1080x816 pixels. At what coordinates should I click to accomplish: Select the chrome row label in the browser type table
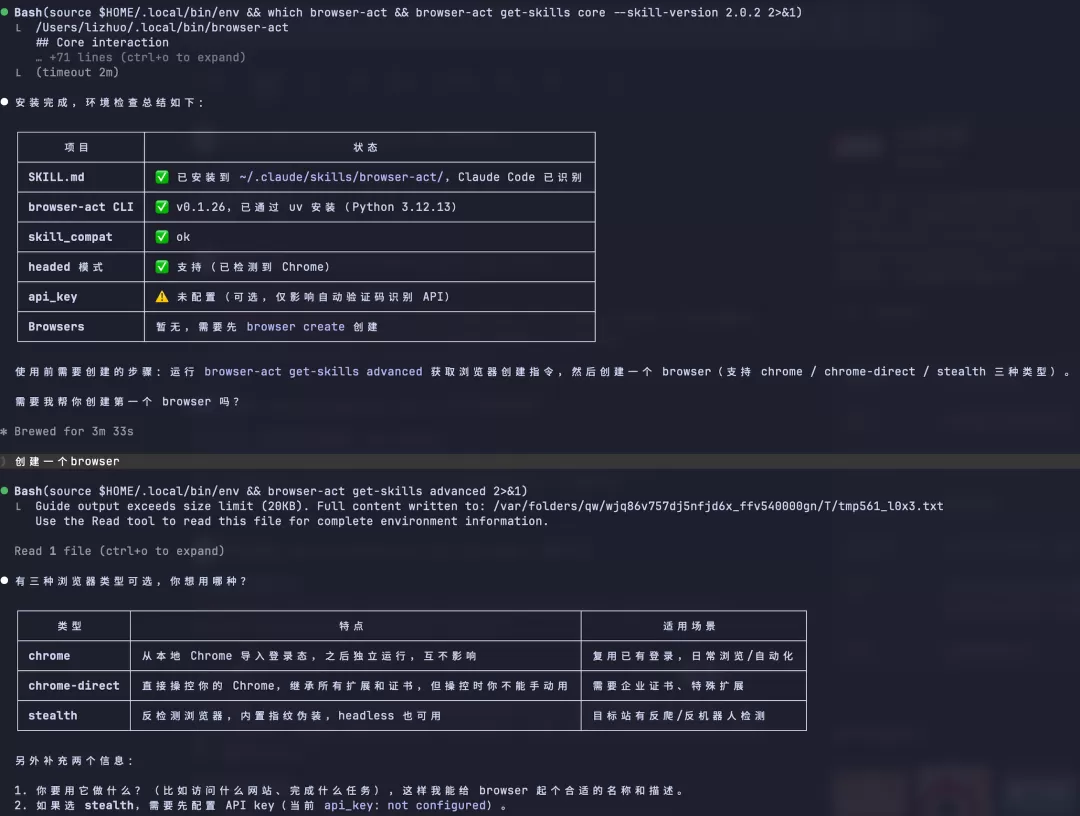pyautogui.click(x=49, y=656)
